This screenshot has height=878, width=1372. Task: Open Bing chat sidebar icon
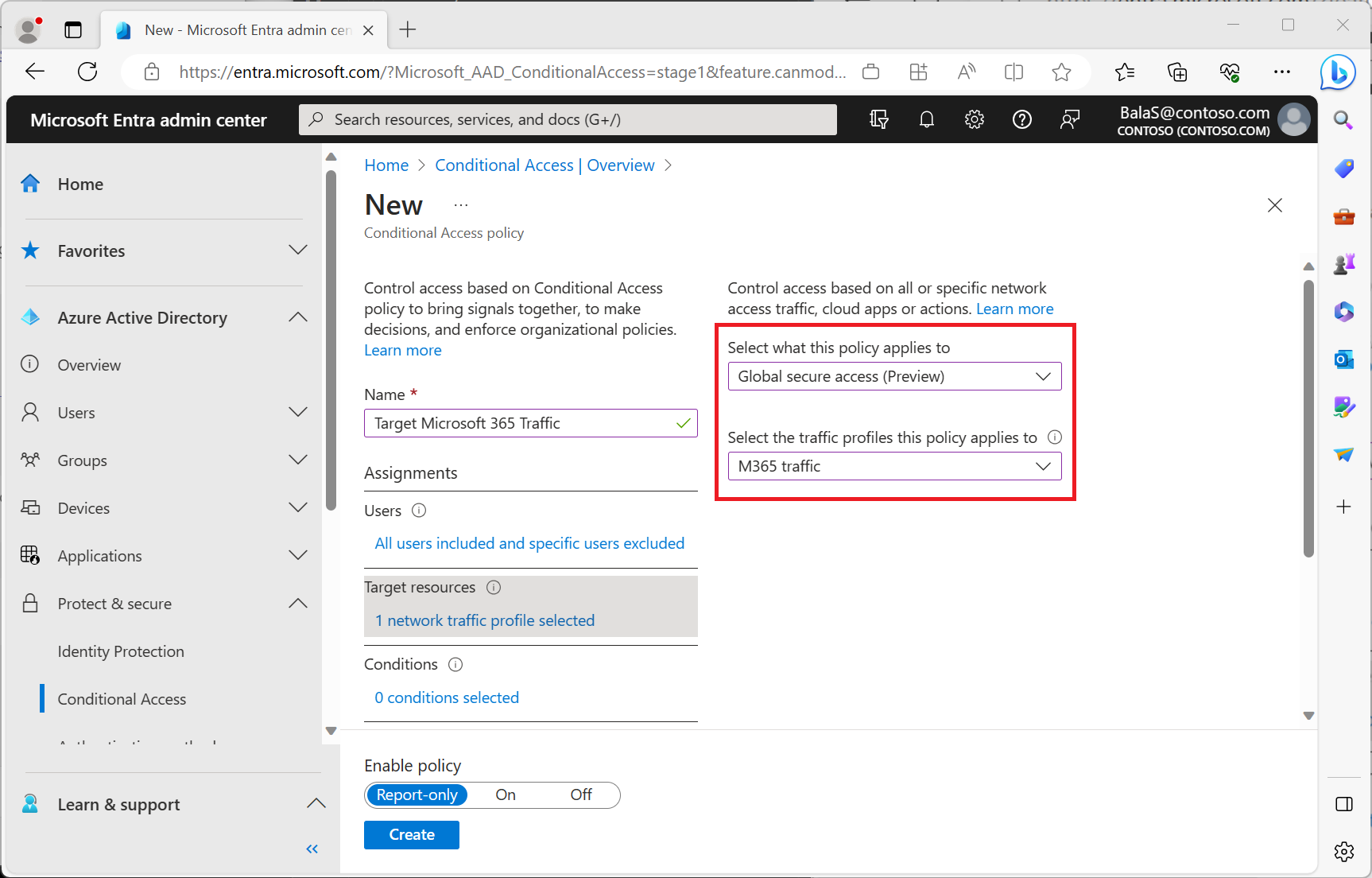[1338, 73]
